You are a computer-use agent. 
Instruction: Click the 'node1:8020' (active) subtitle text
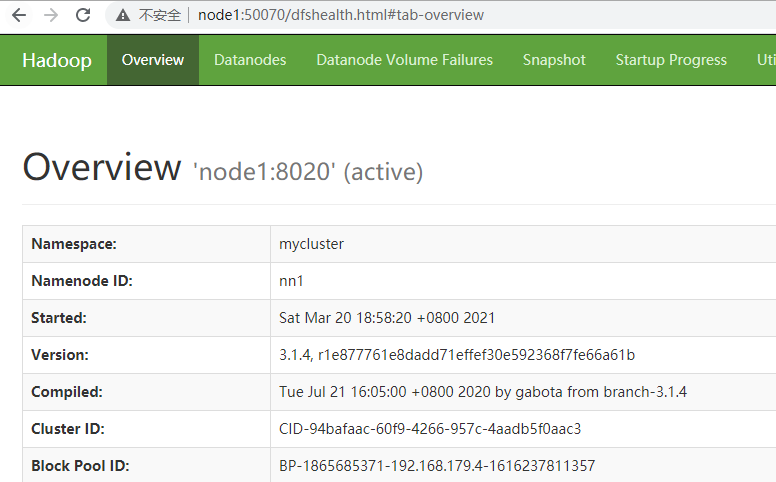pyautogui.click(x=308, y=172)
